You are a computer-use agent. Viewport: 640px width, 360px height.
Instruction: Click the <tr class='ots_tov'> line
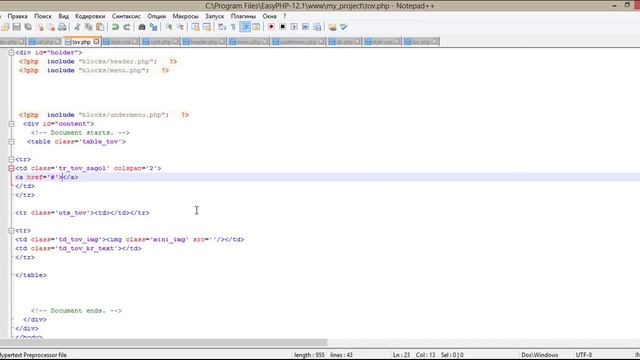coord(82,213)
